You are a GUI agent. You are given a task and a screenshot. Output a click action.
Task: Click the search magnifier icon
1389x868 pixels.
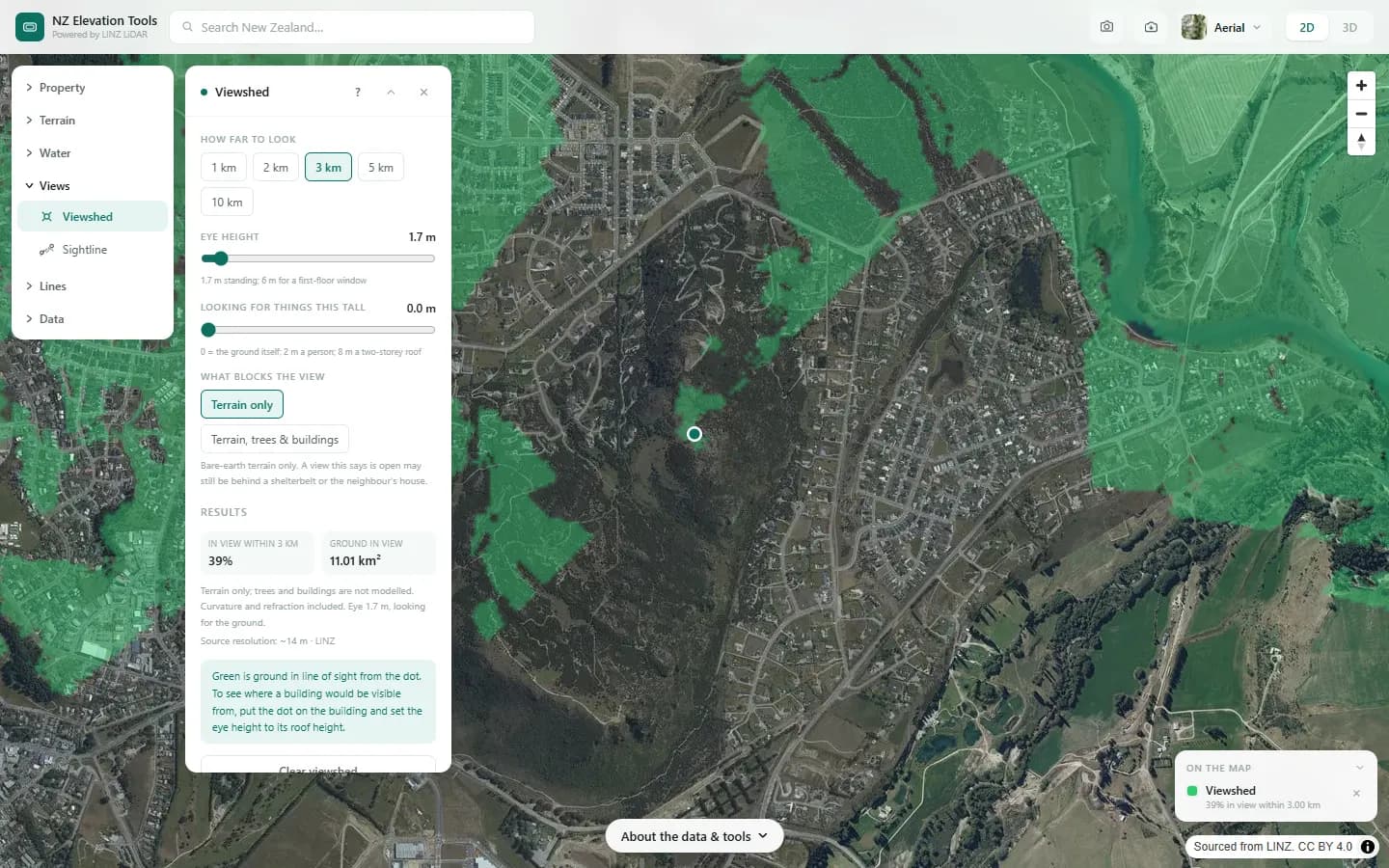(188, 27)
